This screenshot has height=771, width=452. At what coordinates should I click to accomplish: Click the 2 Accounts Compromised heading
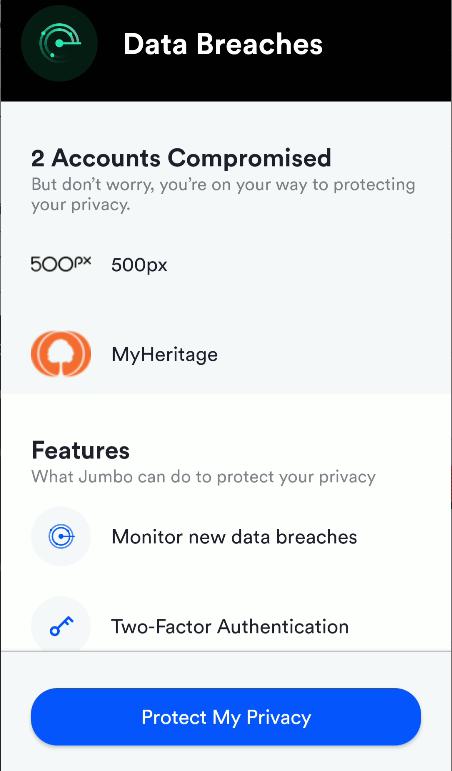(x=181, y=158)
